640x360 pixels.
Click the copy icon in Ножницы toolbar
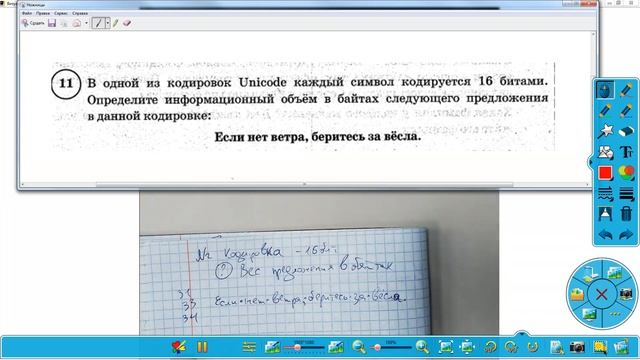64,23
